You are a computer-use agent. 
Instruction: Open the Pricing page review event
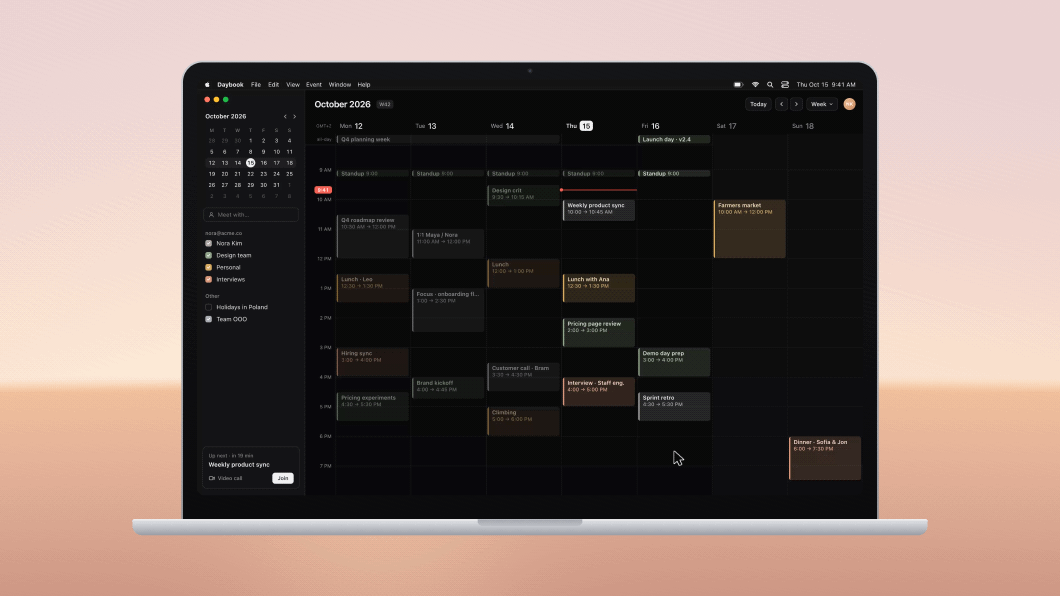598,332
